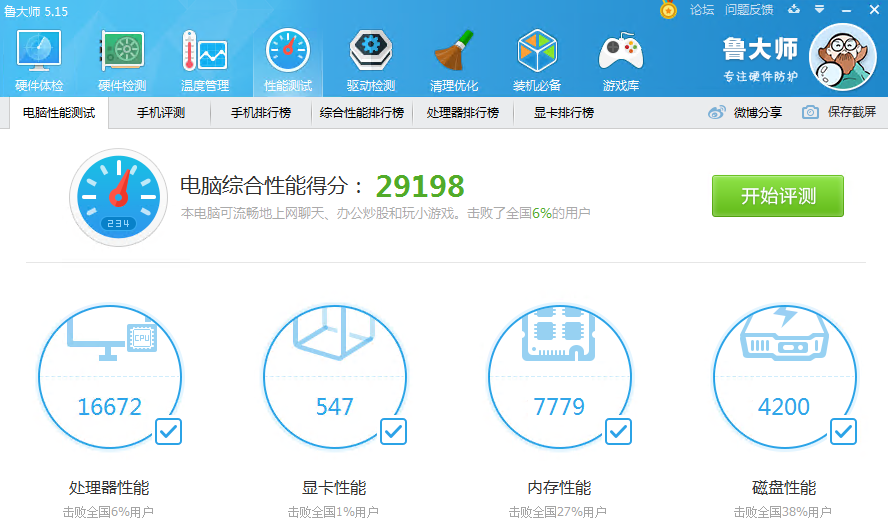The height and width of the screenshot is (528, 888).
Task: Click the skin/theme icon beside 问题反馈
Action: [x=794, y=9]
